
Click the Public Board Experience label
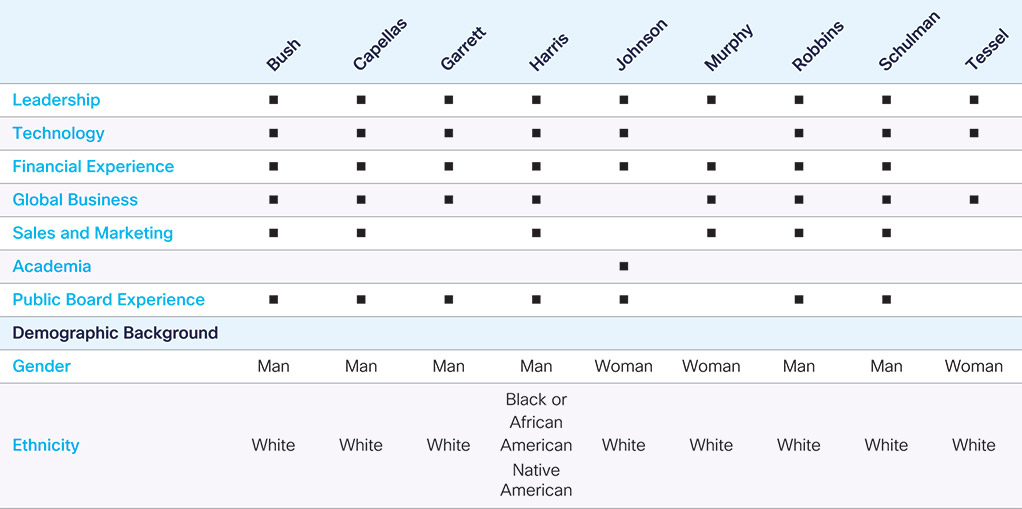point(109,300)
